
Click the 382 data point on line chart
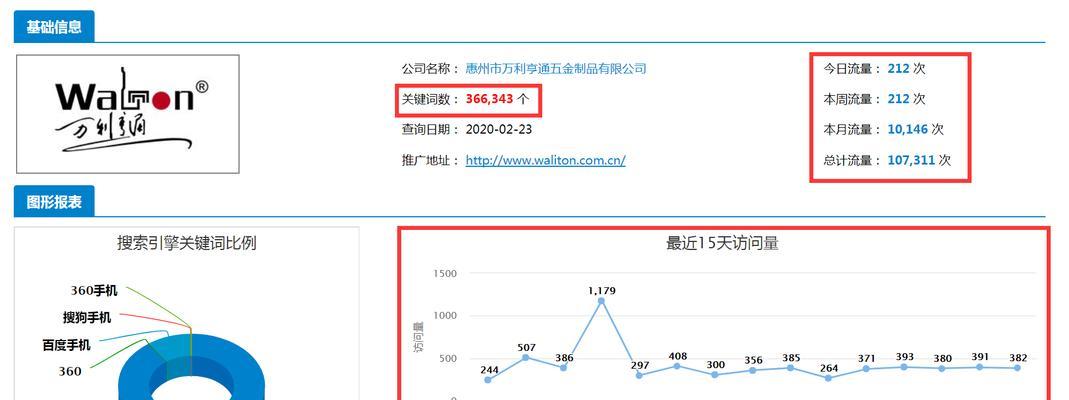[x=1017, y=367]
